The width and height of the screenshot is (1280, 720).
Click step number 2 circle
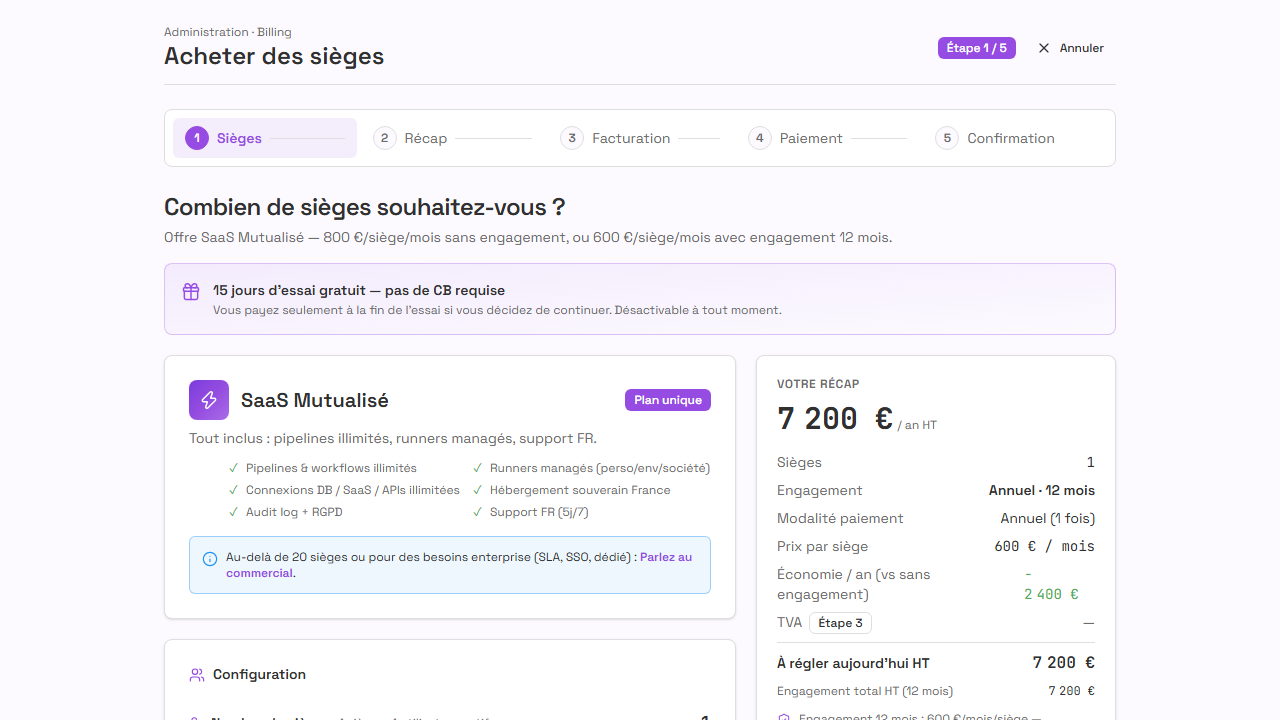point(385,138)
